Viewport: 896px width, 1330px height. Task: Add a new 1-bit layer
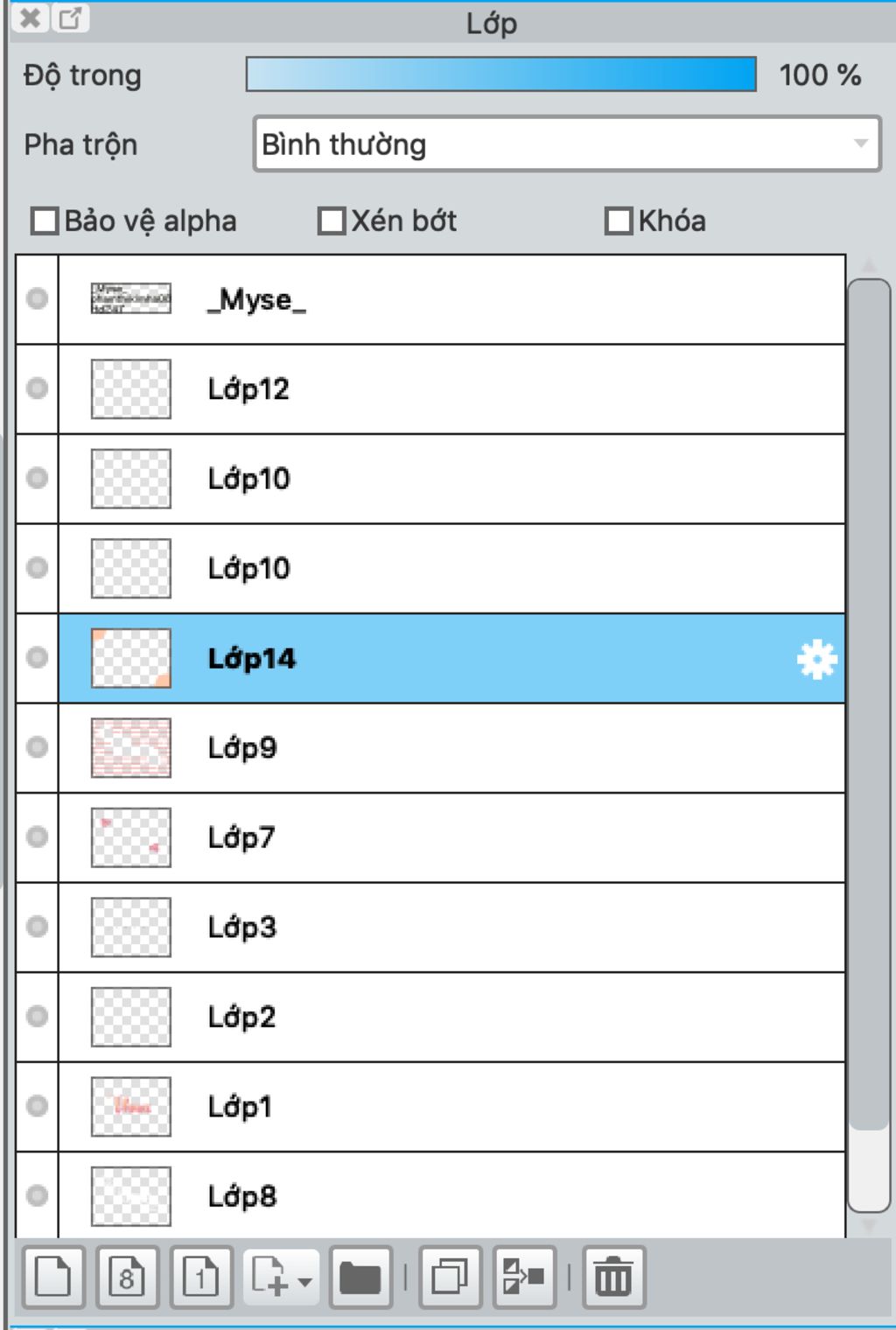click(x=201, y=1277)
